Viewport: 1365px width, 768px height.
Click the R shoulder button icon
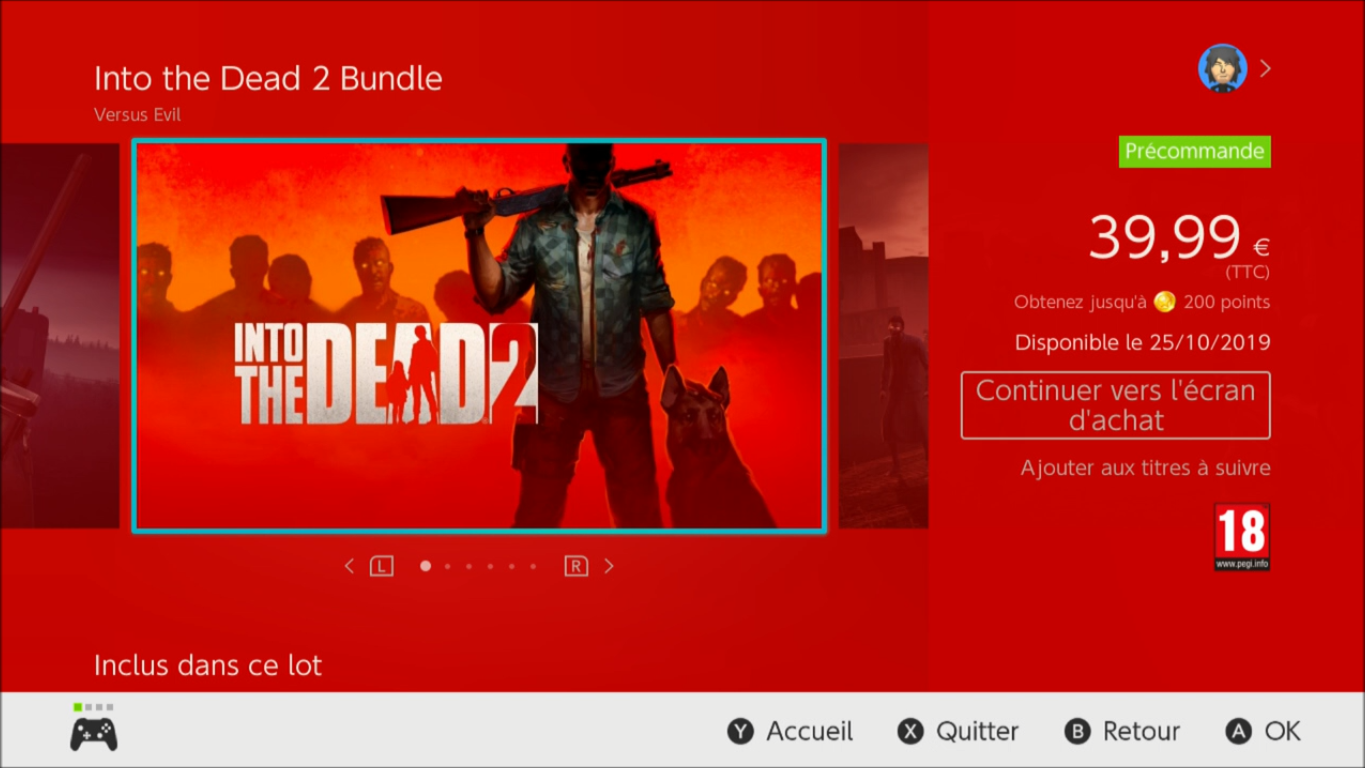tap(576, 566)
